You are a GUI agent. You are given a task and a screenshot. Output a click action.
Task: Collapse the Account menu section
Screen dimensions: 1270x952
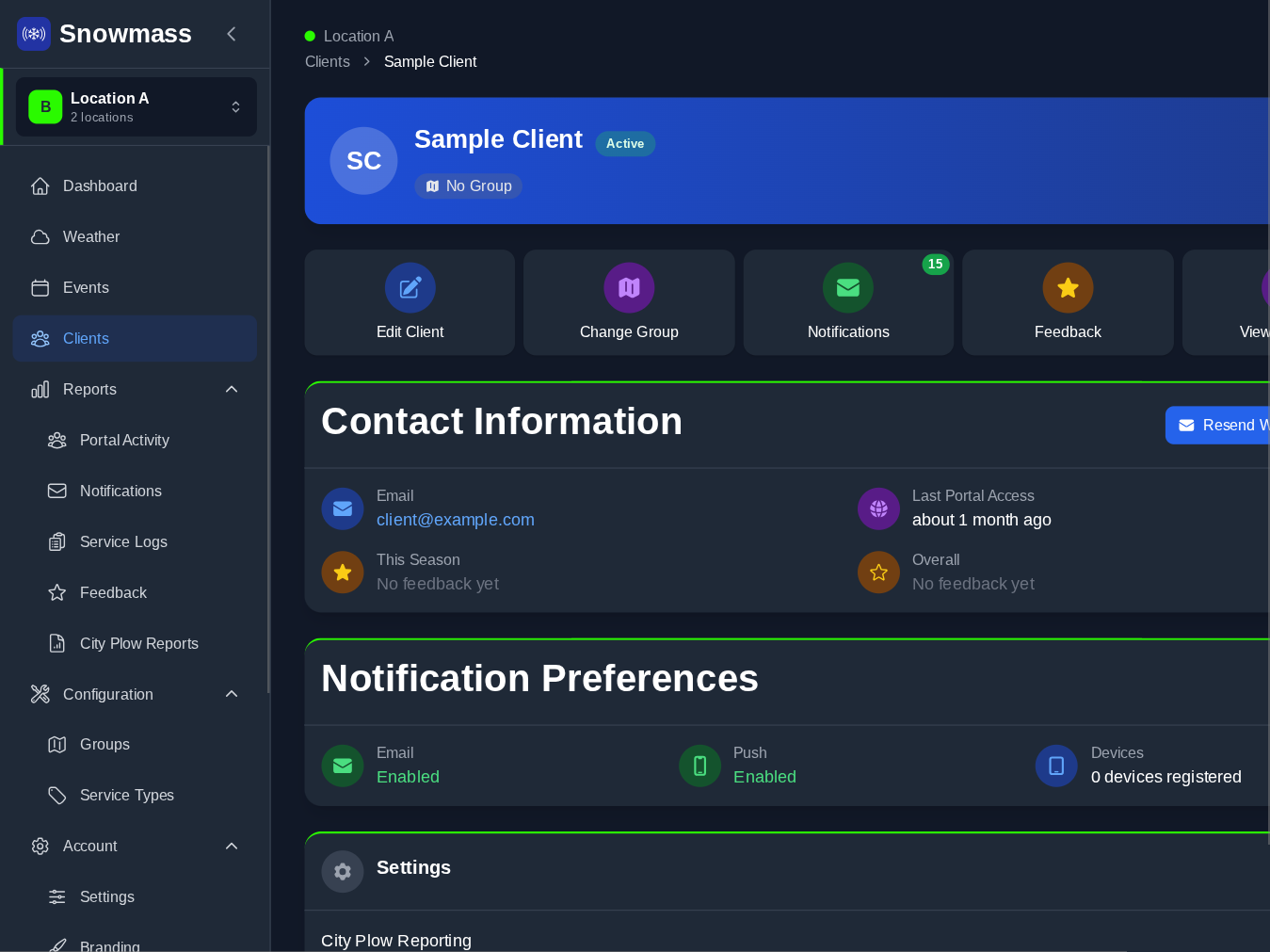pyautogui.click(x=232, y=847)
